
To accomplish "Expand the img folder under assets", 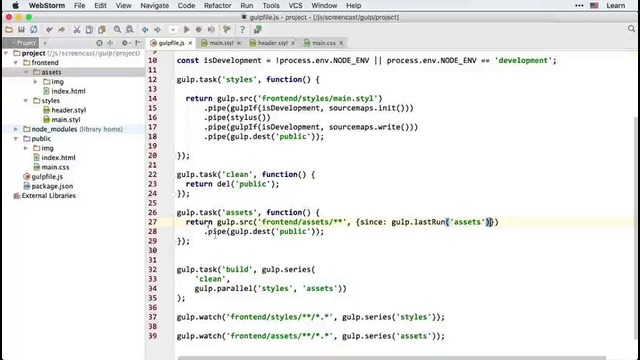I will click(36, 82).
